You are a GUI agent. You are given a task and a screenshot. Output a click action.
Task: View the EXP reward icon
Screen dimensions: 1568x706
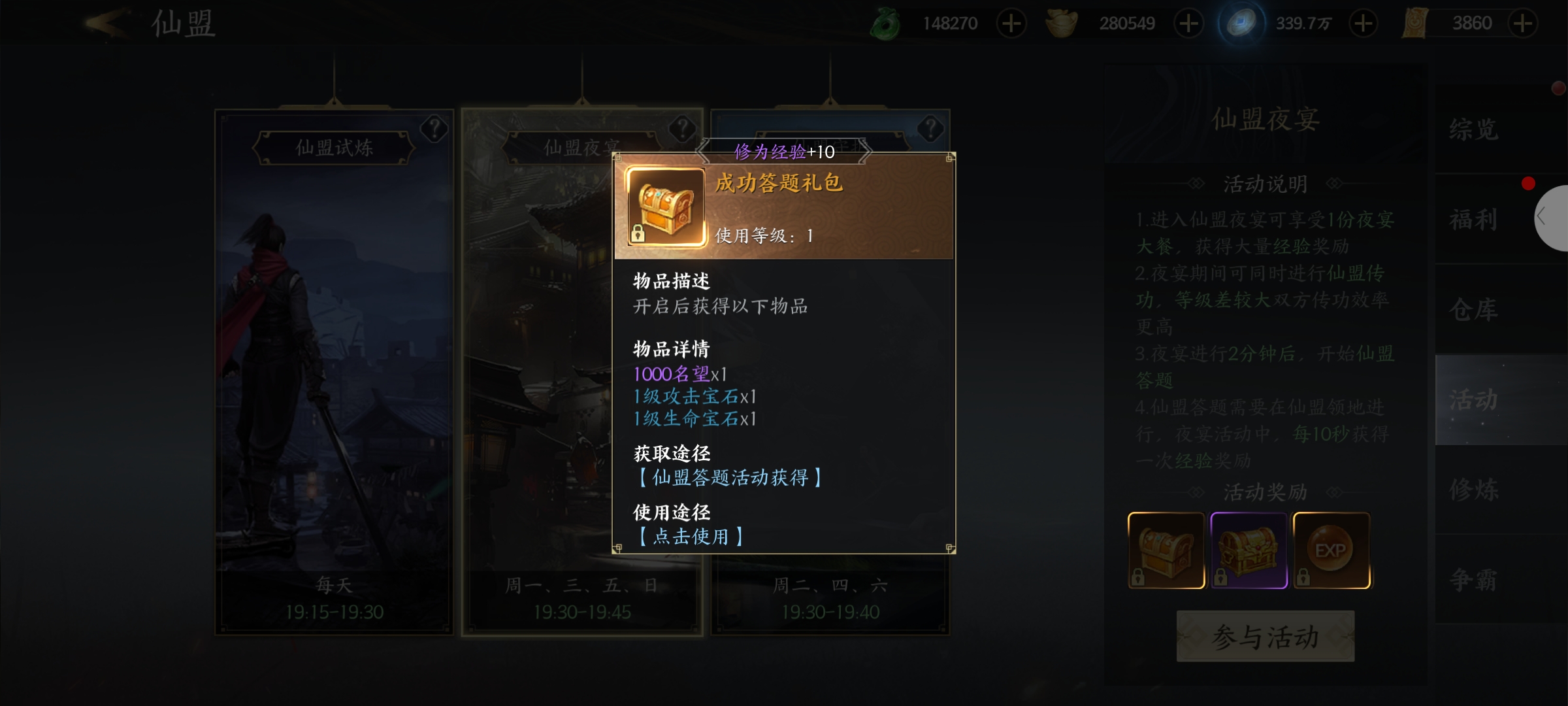[1331, 550]
